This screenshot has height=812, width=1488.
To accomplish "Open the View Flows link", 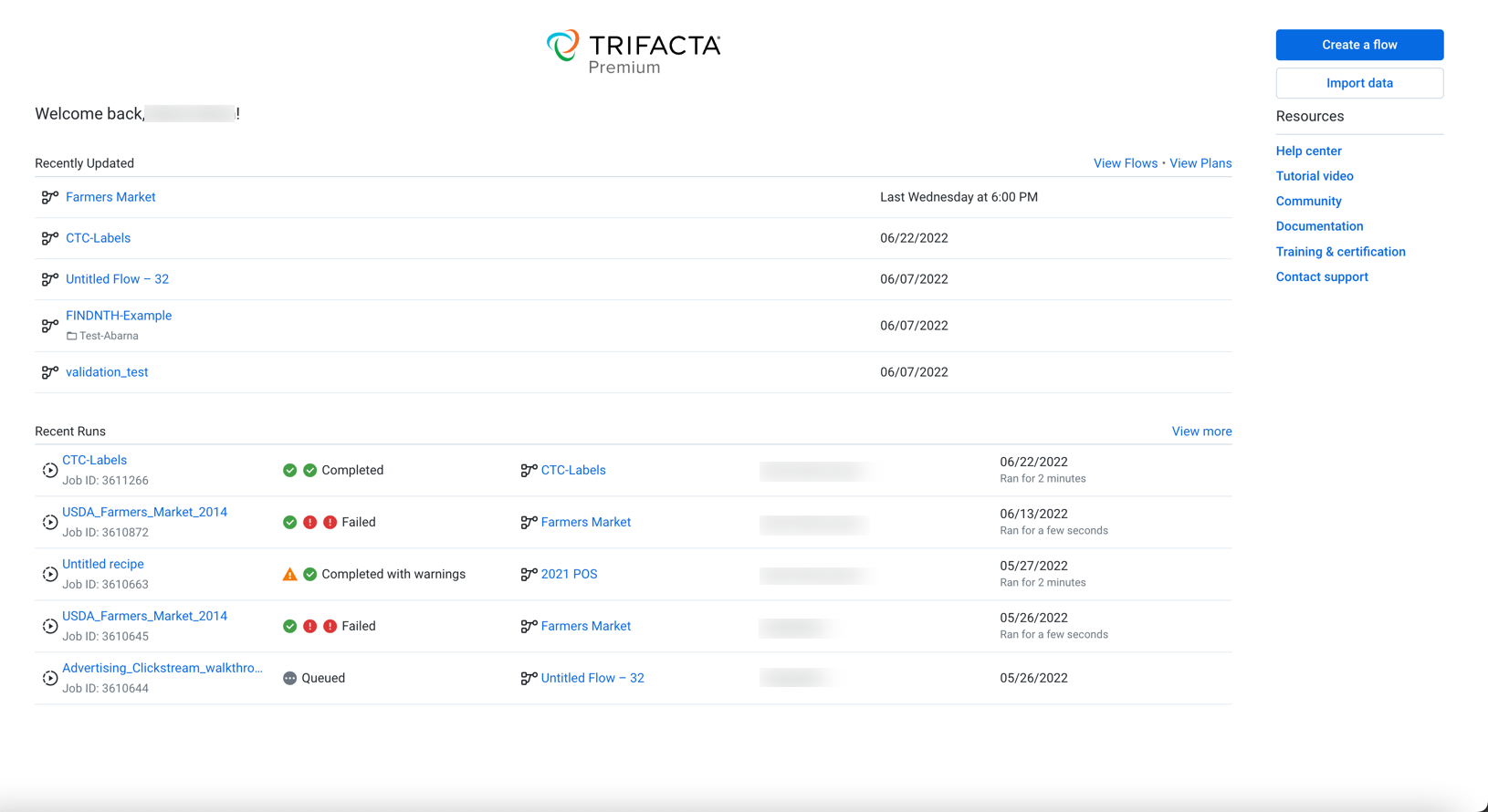I will (1125, 163).
